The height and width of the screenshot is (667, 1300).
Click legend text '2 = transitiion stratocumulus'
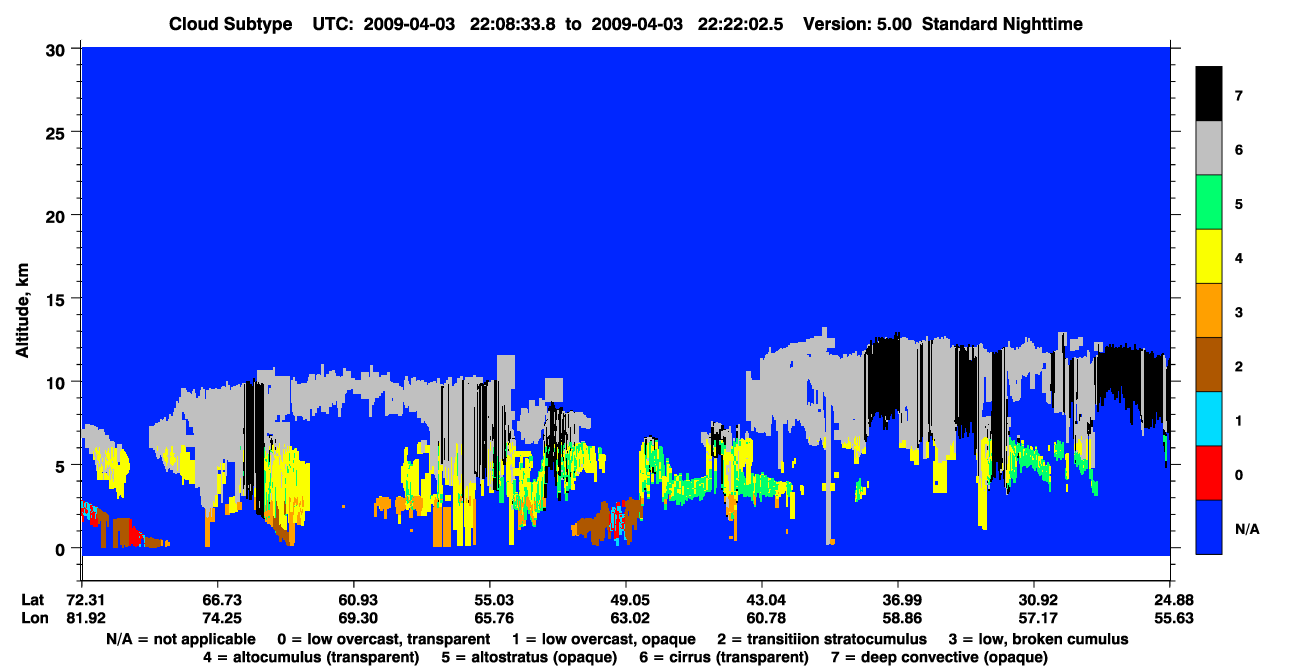click(x=822, y=639)
